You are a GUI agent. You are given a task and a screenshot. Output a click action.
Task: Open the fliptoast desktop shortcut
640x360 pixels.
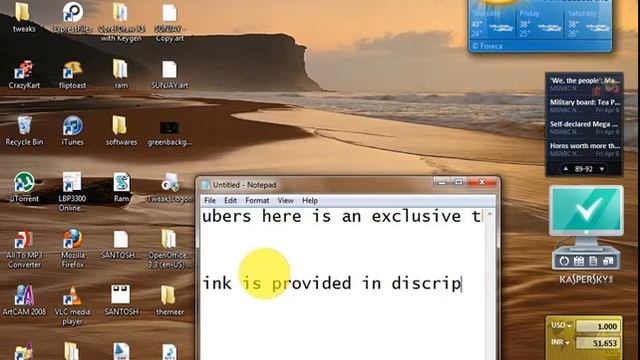pos(72,74)
